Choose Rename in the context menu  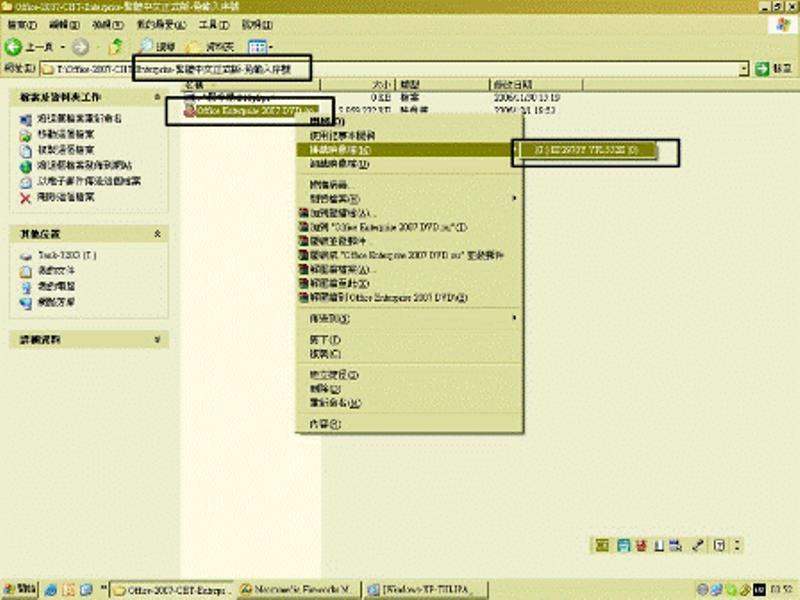click(410, 403)
